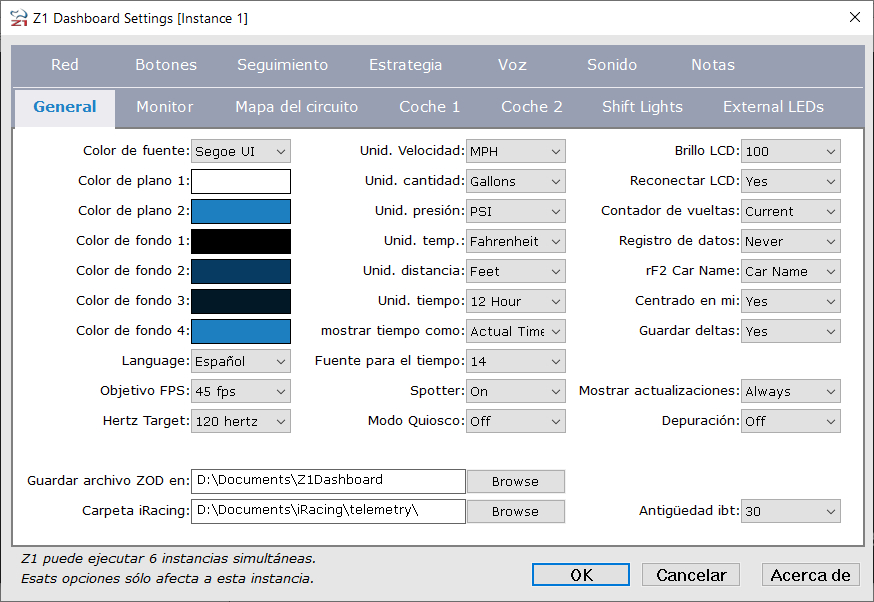This screenshot has width=874, height=602.
Task: Open the Acerca de dialog
Action: pyautogui.click(x=810, y=574)
